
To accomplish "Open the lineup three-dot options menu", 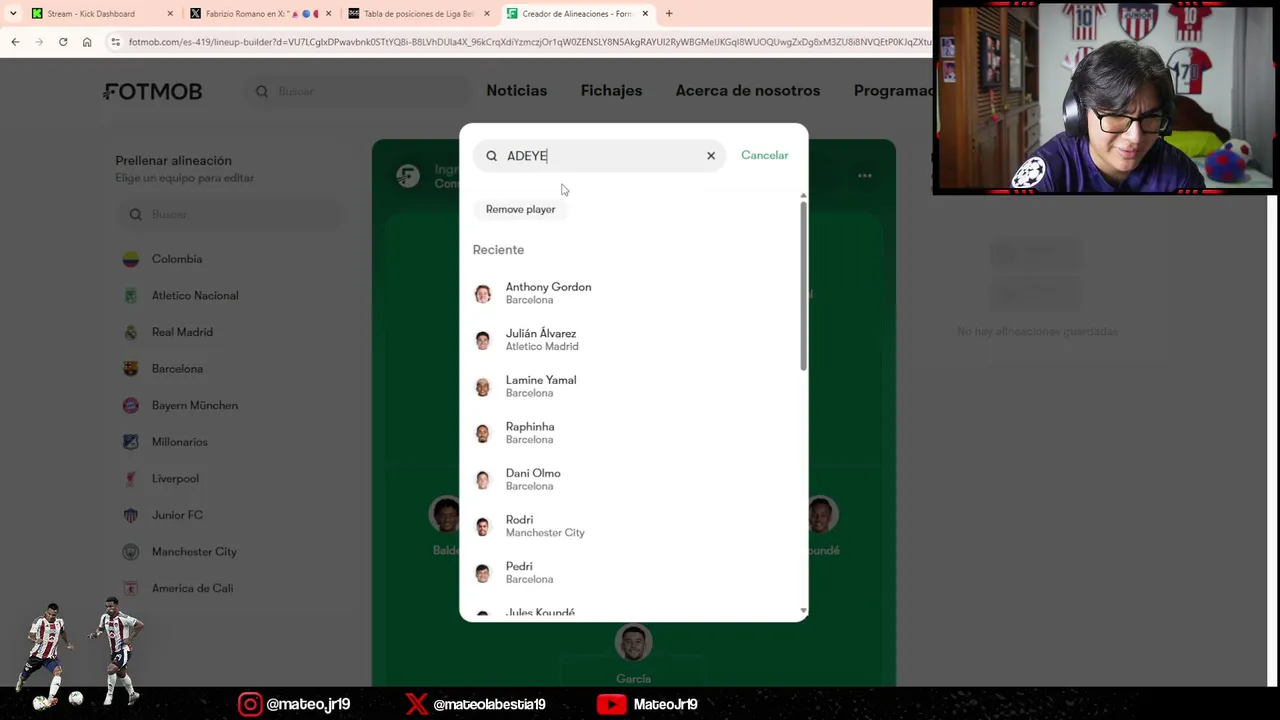I will [865, 176].
